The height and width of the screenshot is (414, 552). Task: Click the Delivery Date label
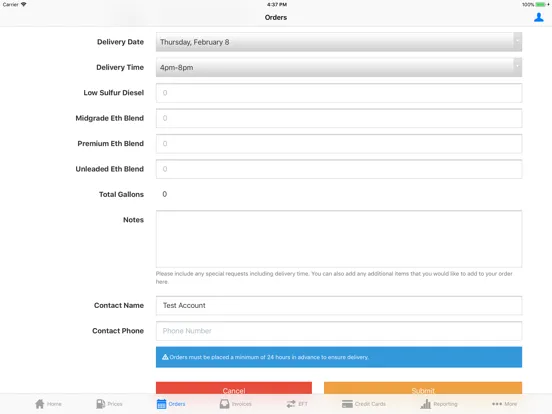(x=120, y=42)
